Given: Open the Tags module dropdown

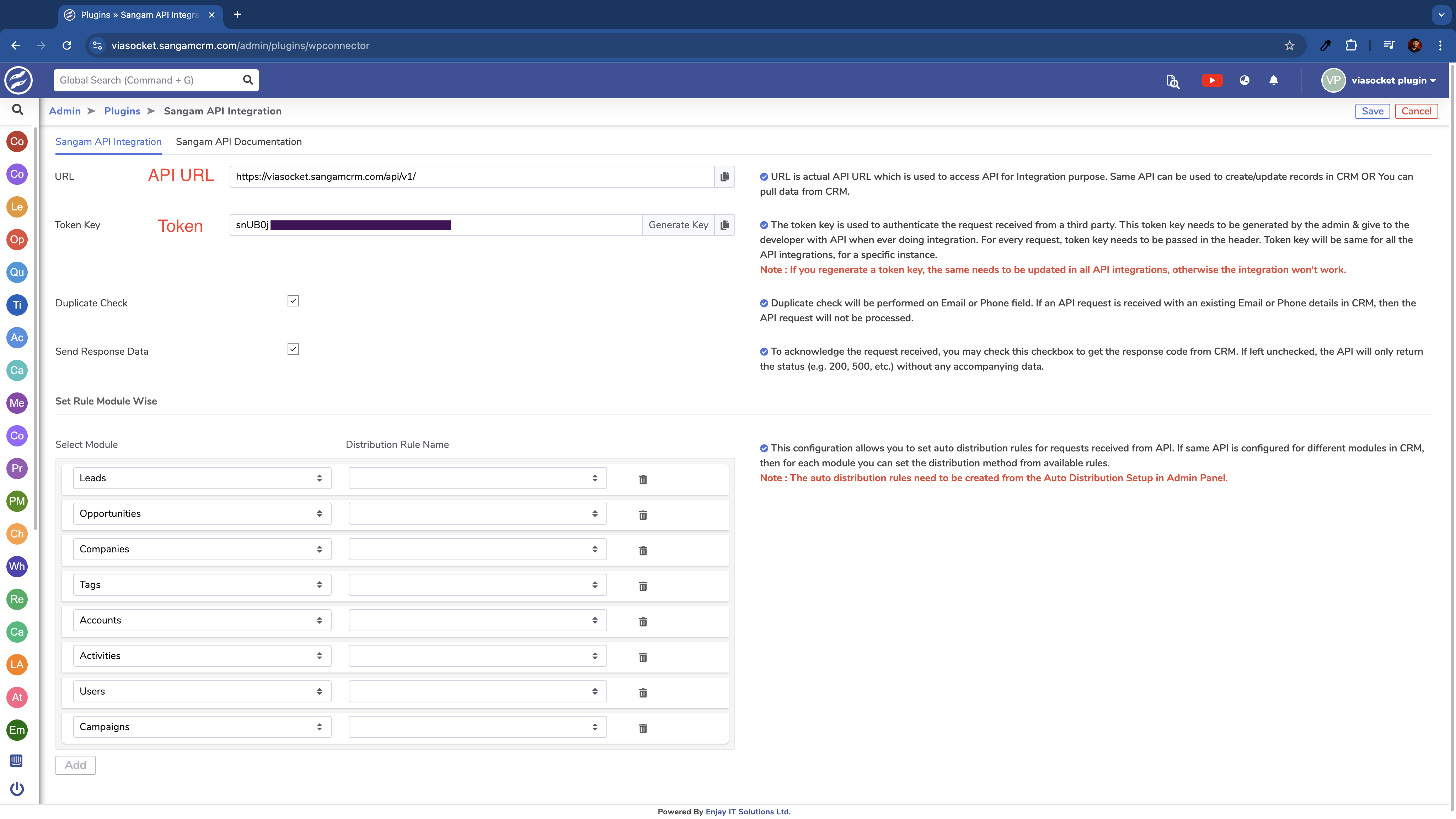Looking at the screenshot, I should 202,585.
